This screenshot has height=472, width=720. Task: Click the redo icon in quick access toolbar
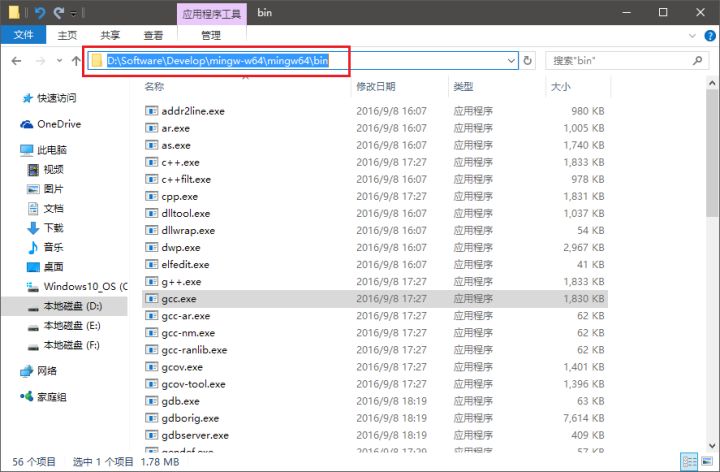pos(59,12)
